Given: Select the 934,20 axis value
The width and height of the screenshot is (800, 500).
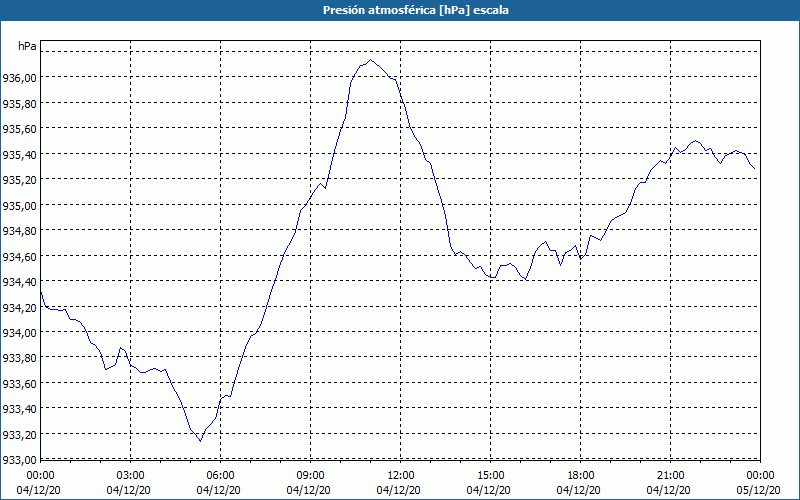Looking at the screenshot, I should coord(19,307).
